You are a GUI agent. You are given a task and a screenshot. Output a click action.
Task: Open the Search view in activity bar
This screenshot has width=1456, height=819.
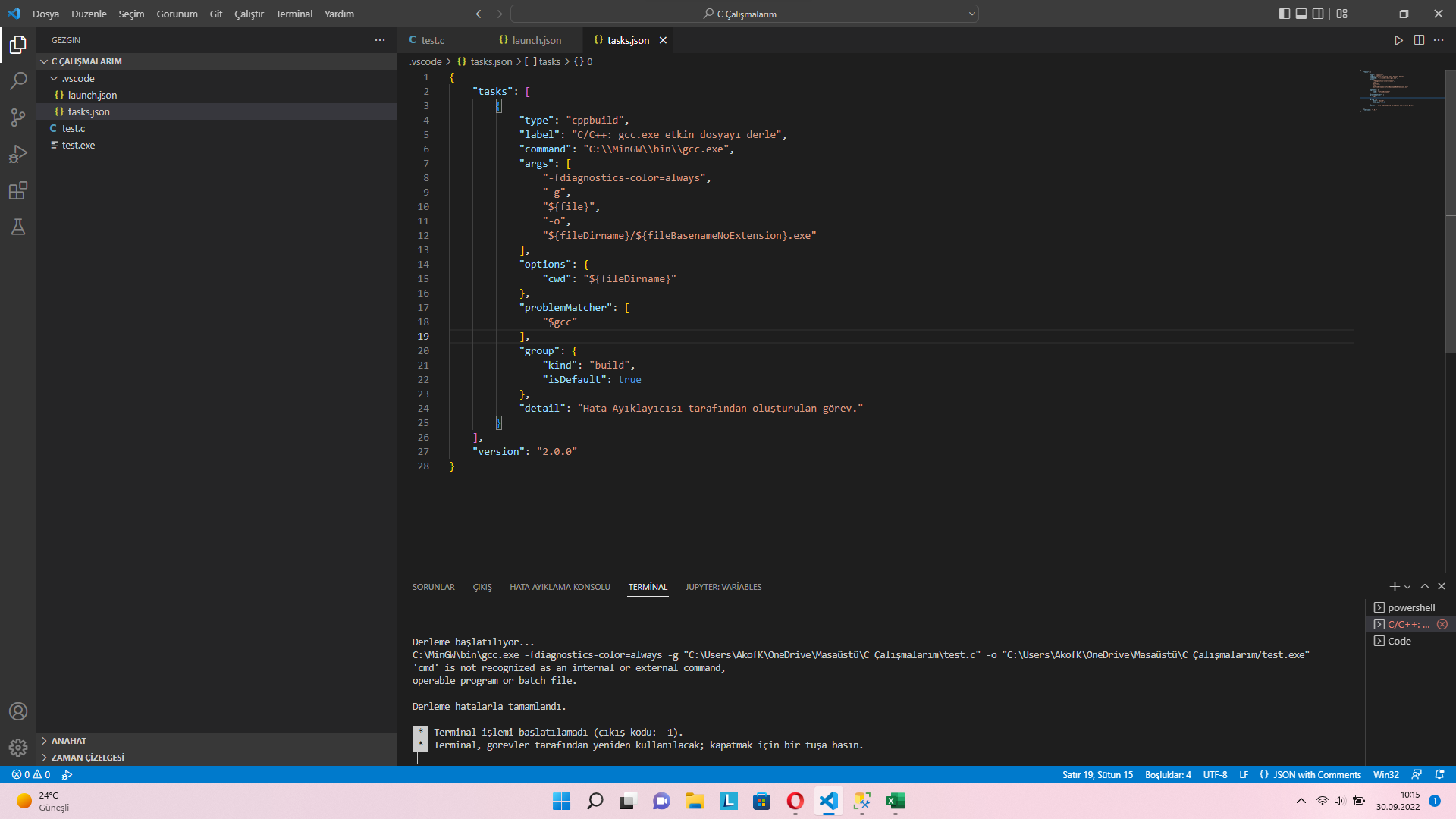[x=18, y=81]
